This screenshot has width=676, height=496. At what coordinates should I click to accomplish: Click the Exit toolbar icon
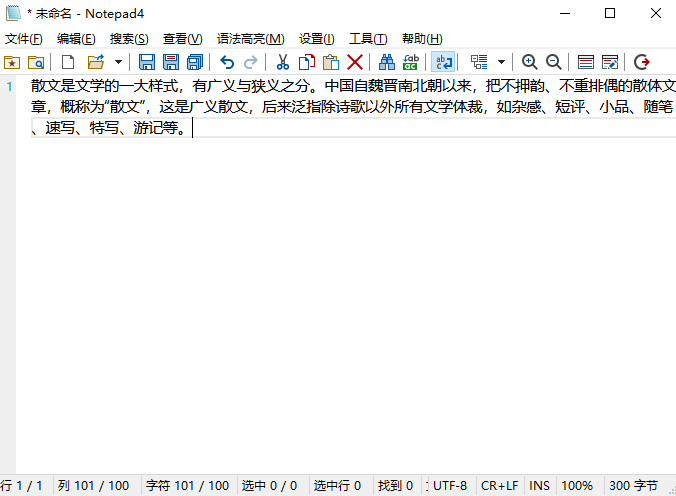click(642, 63)
